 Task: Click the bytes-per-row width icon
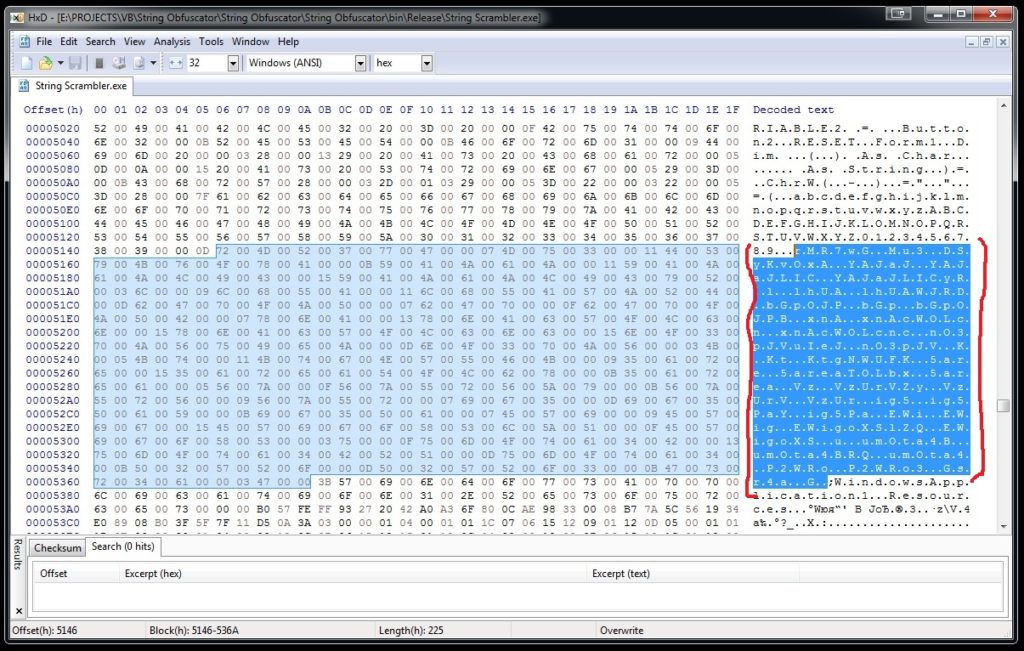(175, 63)
